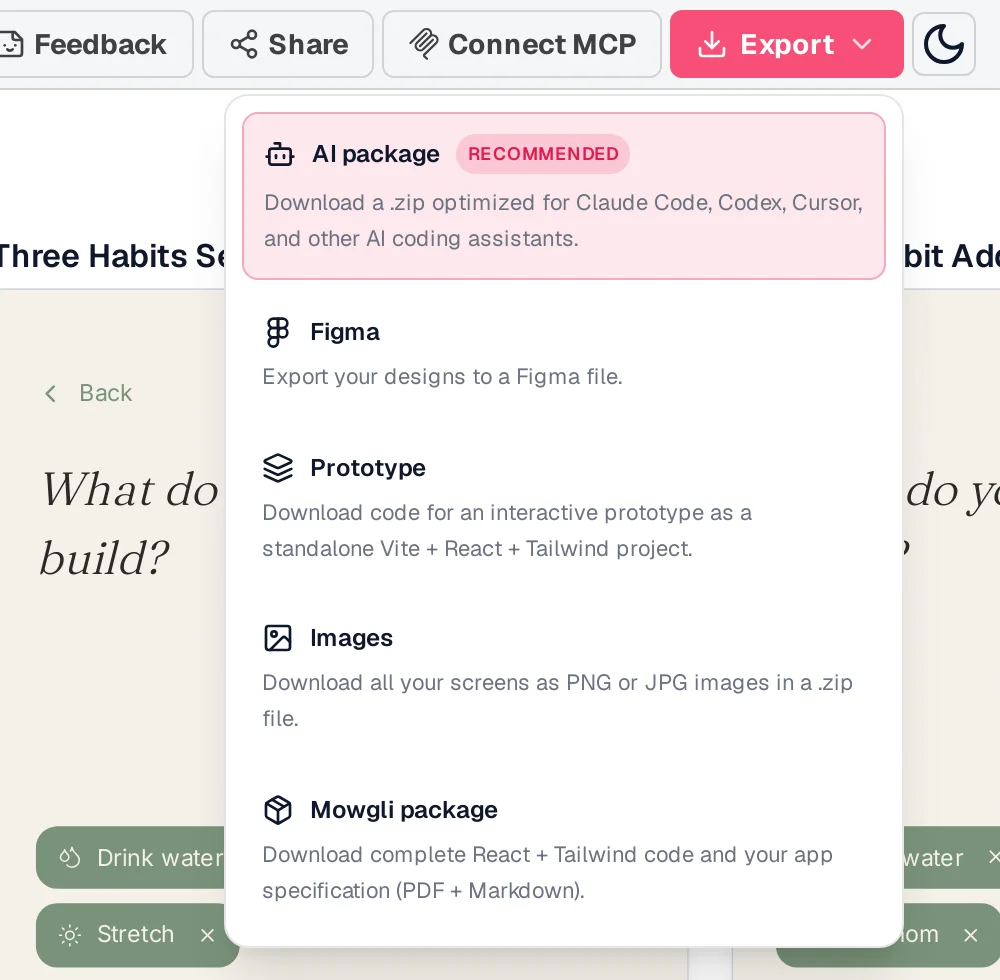The height and width of the screenshot is (980, 1000).
Task: Click the box icon next to Mowgli package
Action: (x=278, y=810)
